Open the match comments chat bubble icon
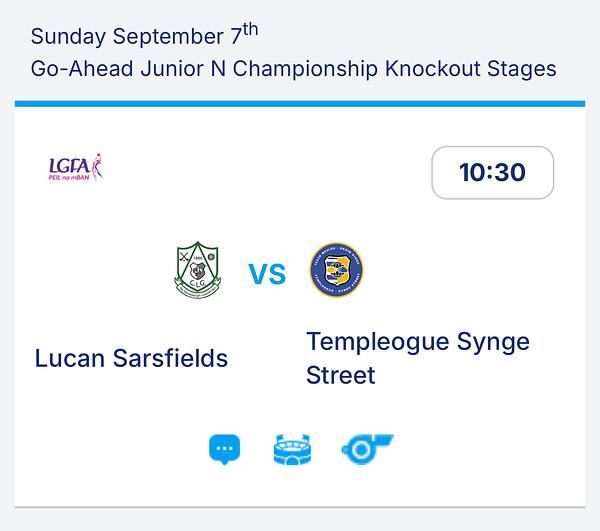 [225, 450]
